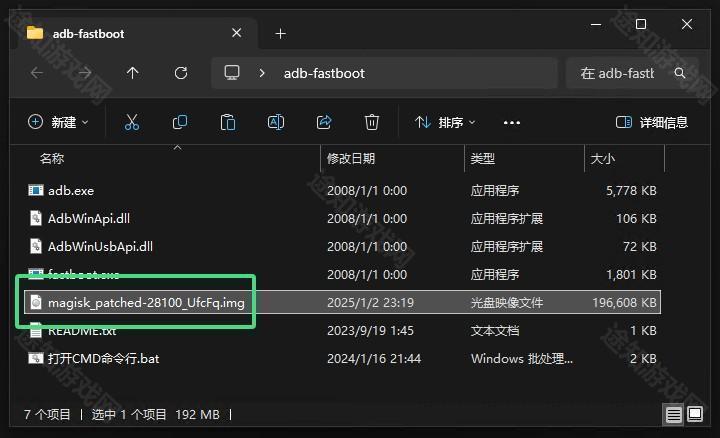
Task: Click the 文本文档 type cell
Action: (495, 331)
